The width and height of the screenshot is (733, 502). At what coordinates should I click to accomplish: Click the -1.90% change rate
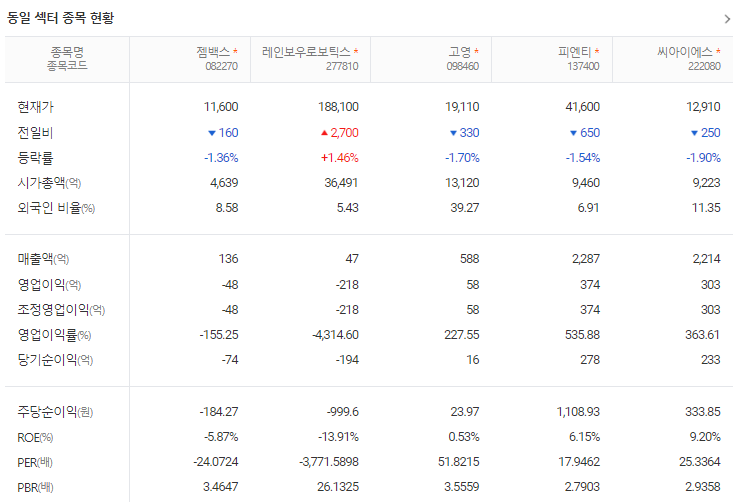click(x=704, y=158)
